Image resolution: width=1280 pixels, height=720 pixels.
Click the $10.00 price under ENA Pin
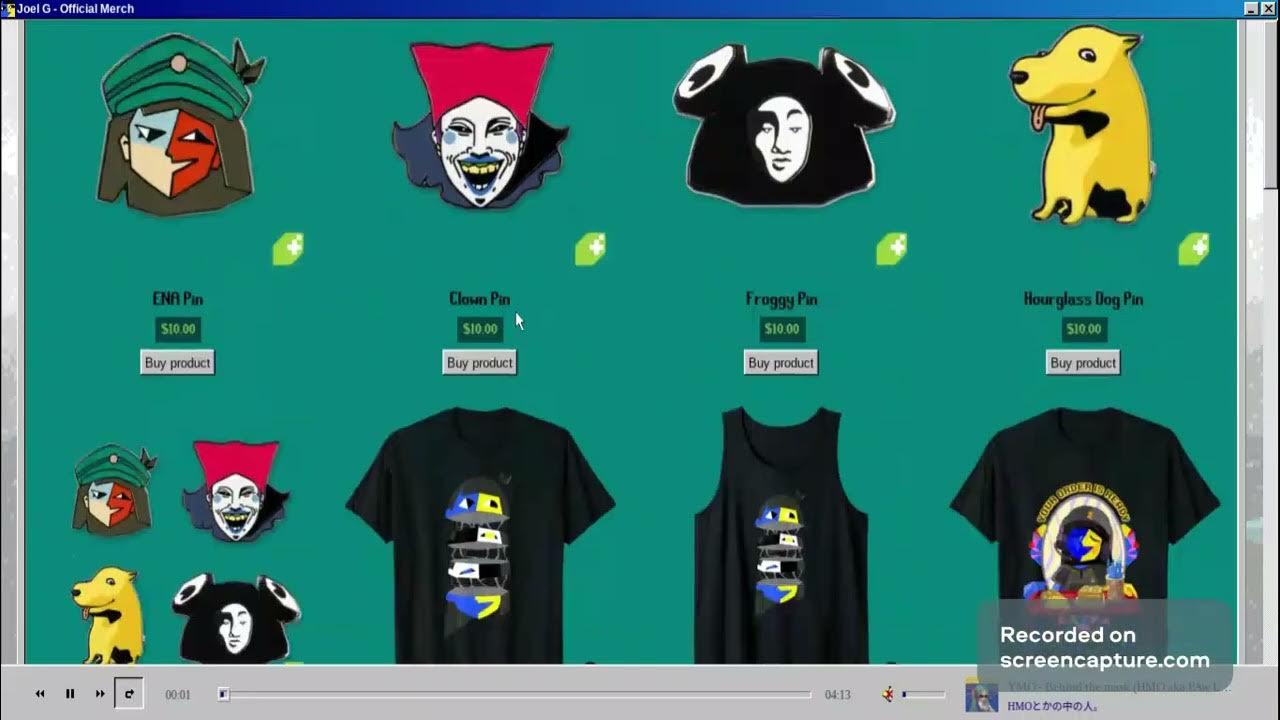tap(178, 329)
